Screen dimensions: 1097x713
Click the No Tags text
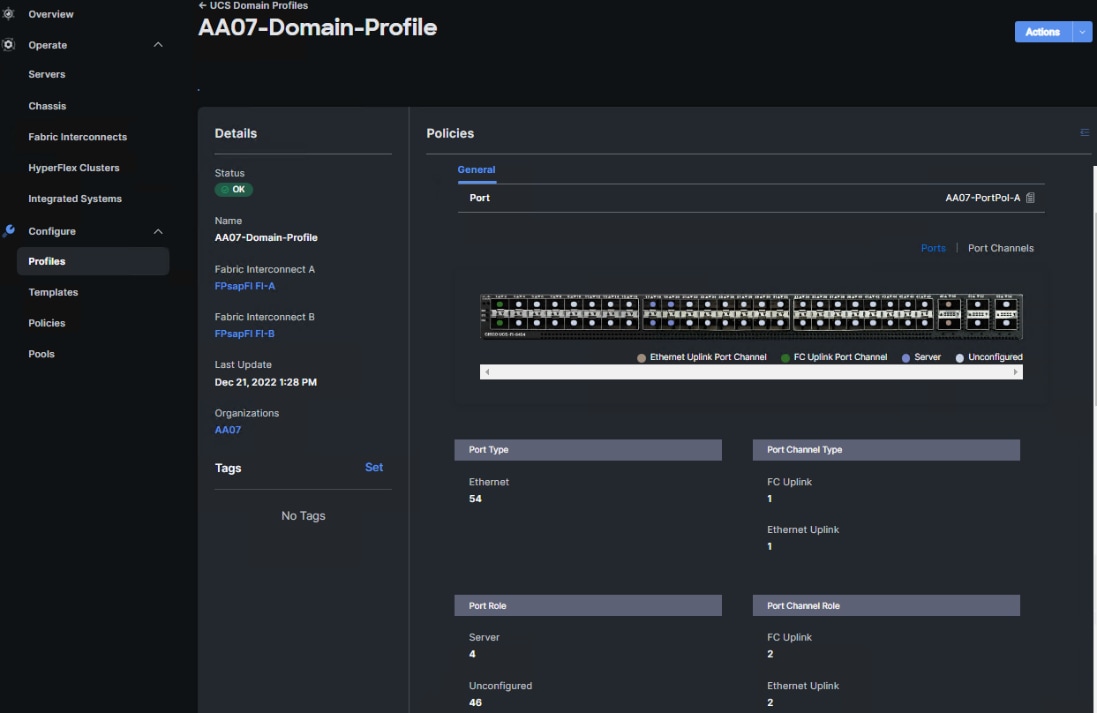[x=303, y=516]
